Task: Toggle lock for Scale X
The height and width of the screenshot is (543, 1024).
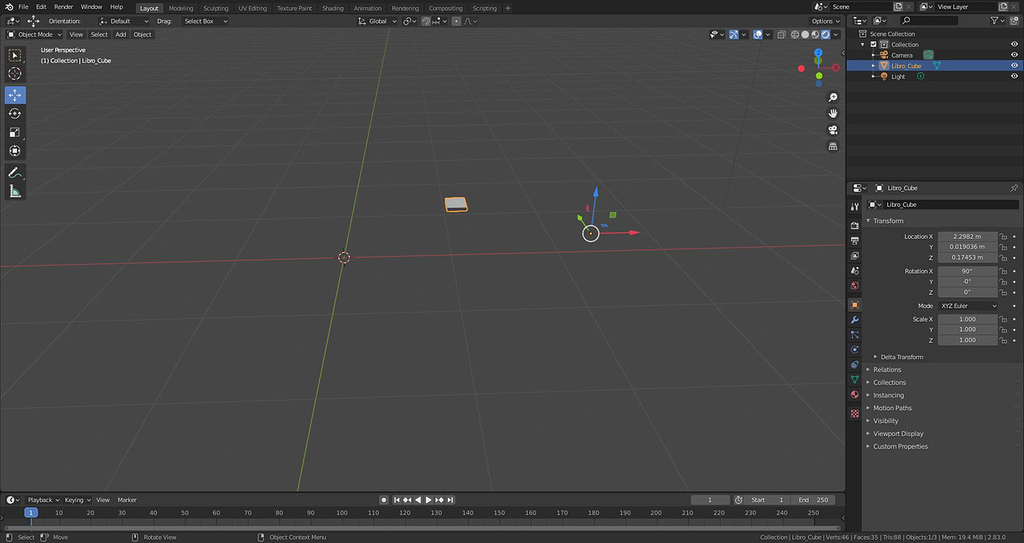Action: (x=1003, y=320)
